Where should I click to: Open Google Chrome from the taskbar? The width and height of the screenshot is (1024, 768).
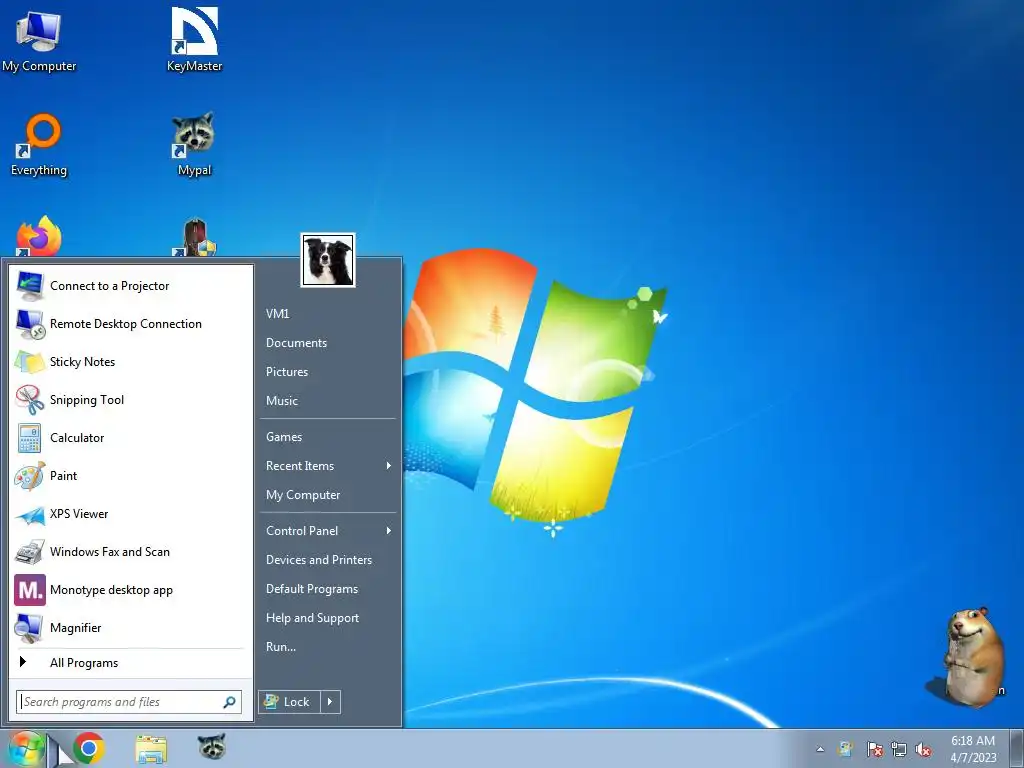pos(89,748)
